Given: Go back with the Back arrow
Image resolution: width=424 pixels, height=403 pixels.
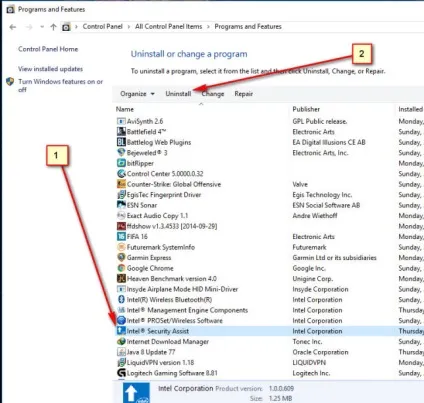Looking at the screenshot, I should tap(13, 27).
